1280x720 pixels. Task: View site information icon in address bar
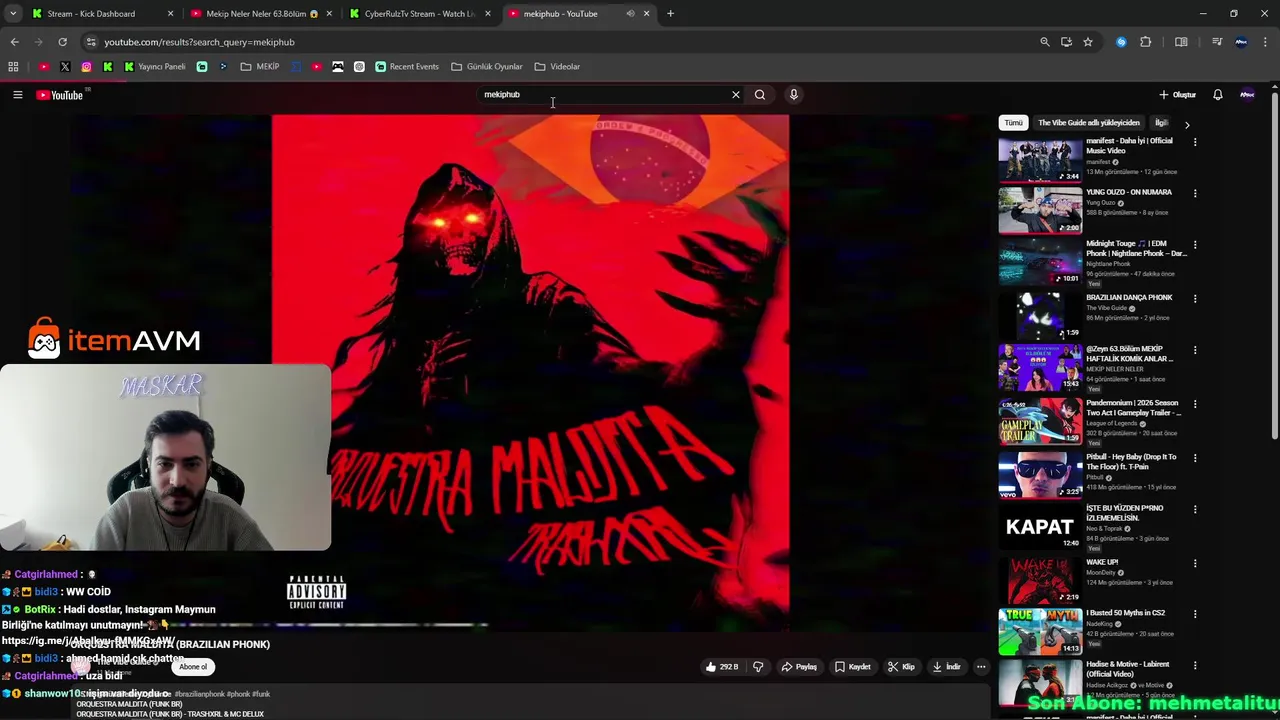[91, 42]
